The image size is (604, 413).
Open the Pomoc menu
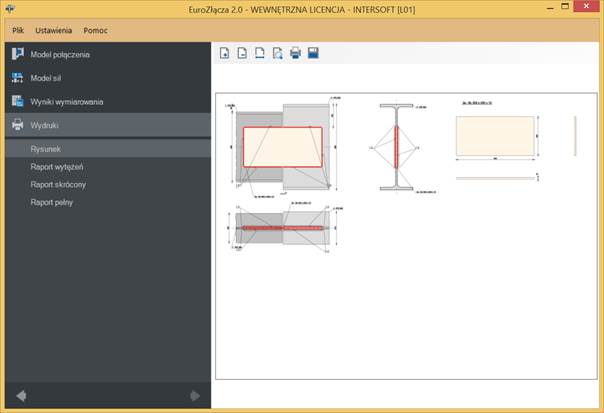click(x=96, y=30)
